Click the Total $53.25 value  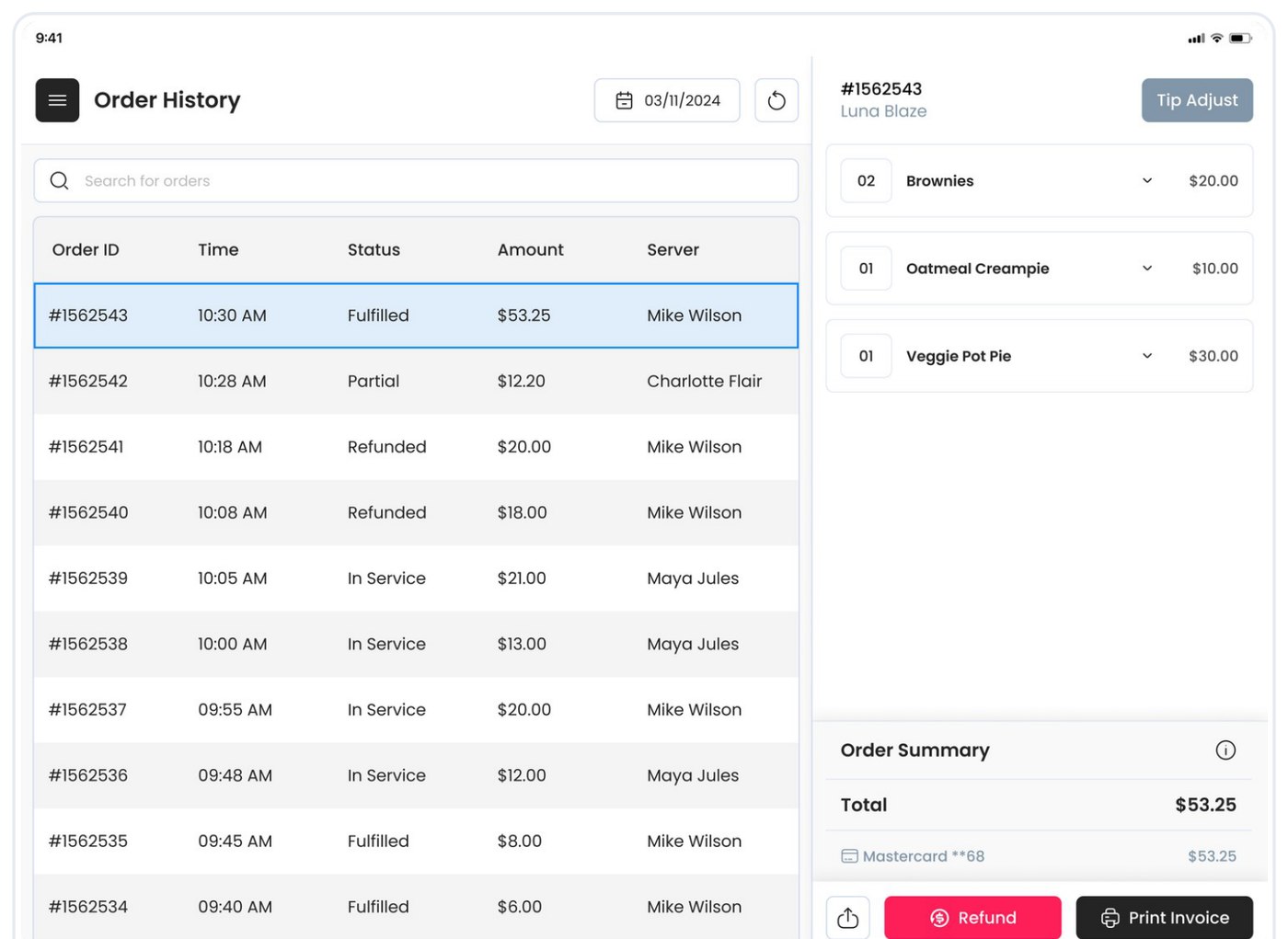click(x=1205, y=805)
